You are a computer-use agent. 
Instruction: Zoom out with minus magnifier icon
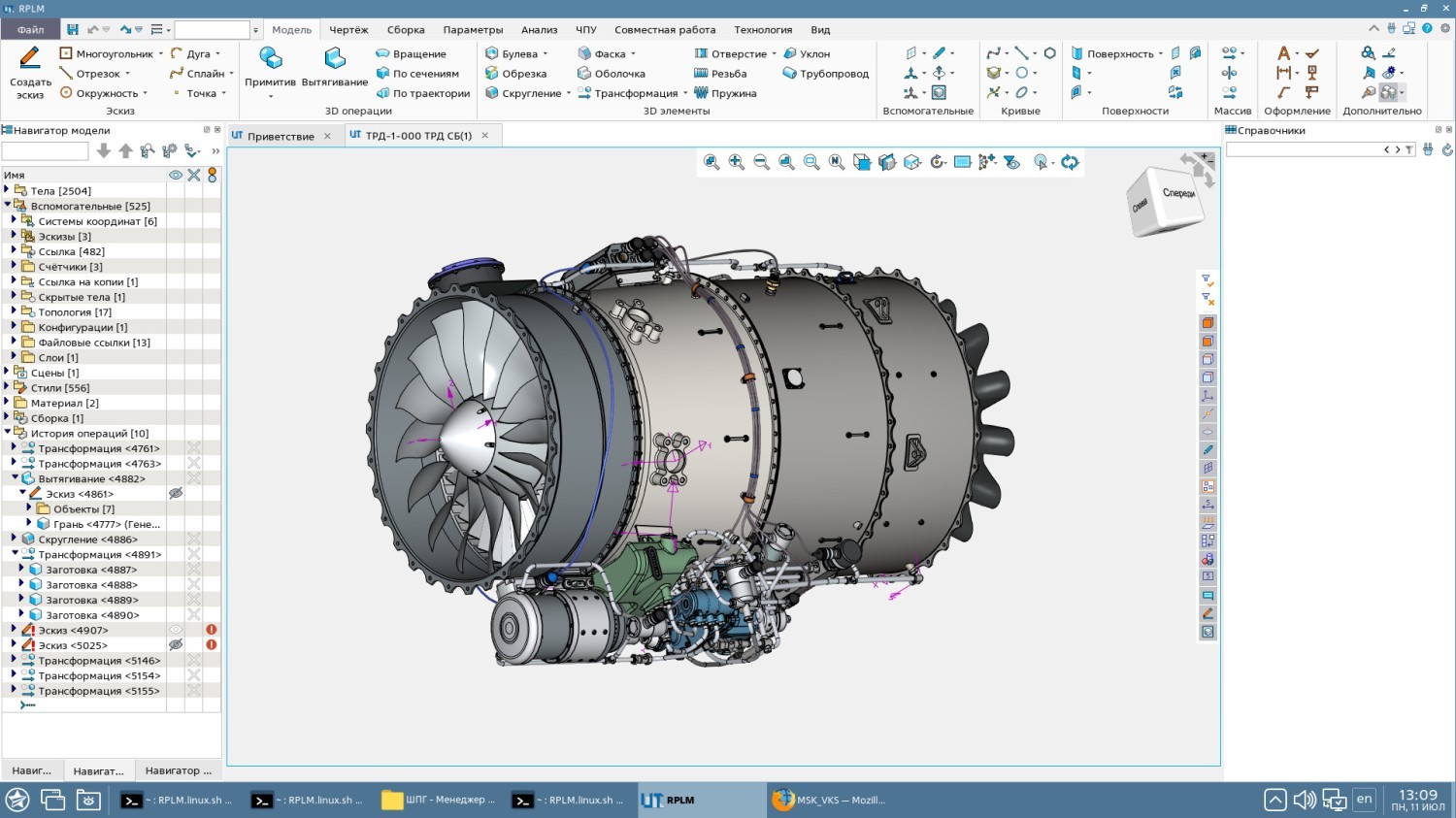pyautogui.click(x=761, y=162)
